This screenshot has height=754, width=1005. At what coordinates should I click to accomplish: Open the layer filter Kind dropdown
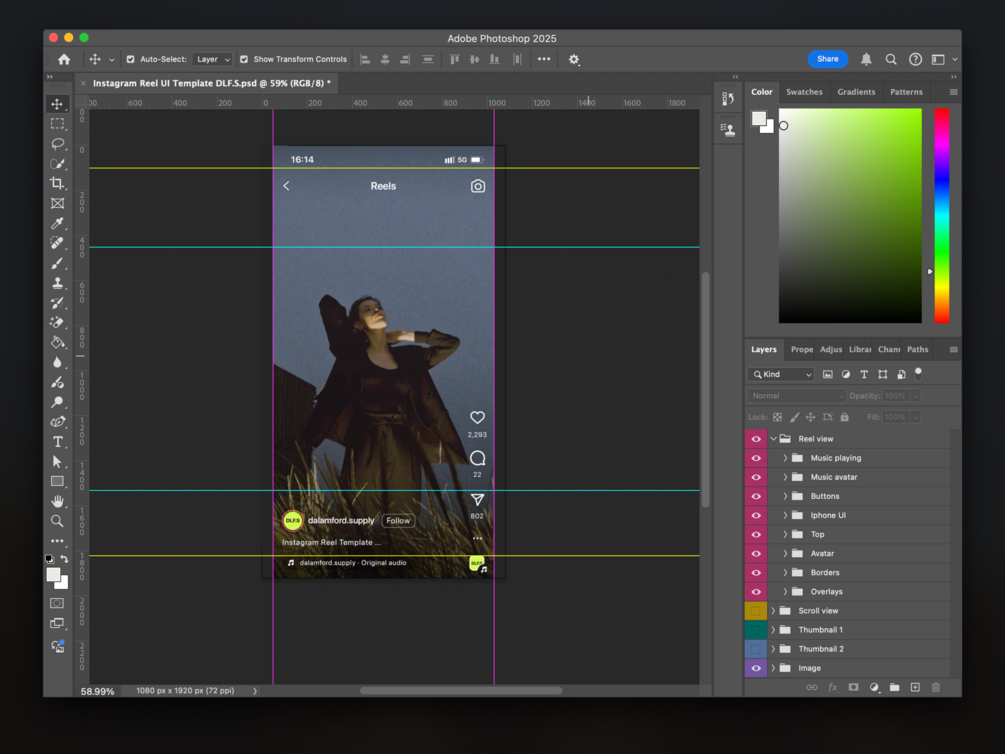pos(781,374)
